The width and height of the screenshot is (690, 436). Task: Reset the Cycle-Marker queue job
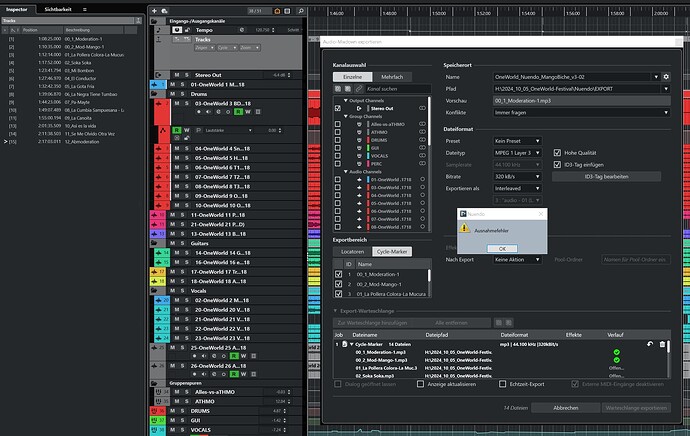(x=650, y=344)
